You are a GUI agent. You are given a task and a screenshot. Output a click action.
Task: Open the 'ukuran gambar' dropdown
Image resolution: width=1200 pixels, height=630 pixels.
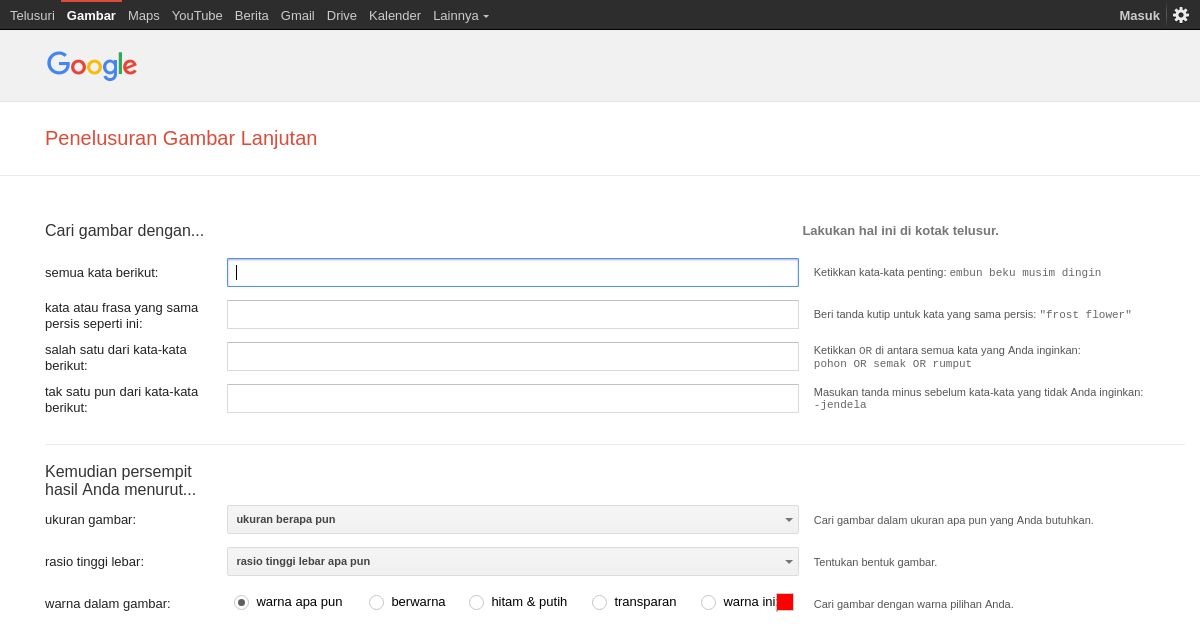(x=512, y=519)
